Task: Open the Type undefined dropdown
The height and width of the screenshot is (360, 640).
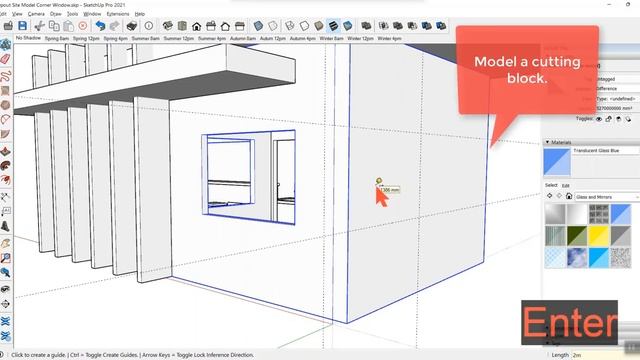Action: [617, 99]
